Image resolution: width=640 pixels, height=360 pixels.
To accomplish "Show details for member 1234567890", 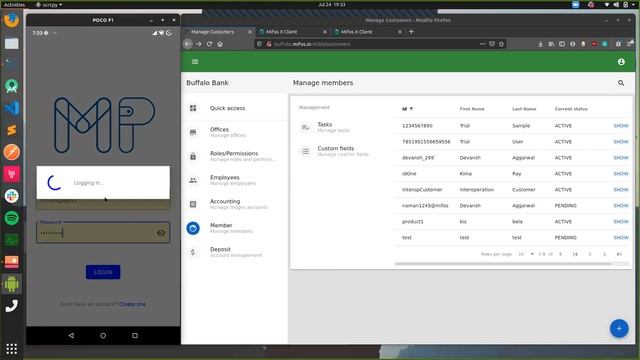I will click(621, 126).
